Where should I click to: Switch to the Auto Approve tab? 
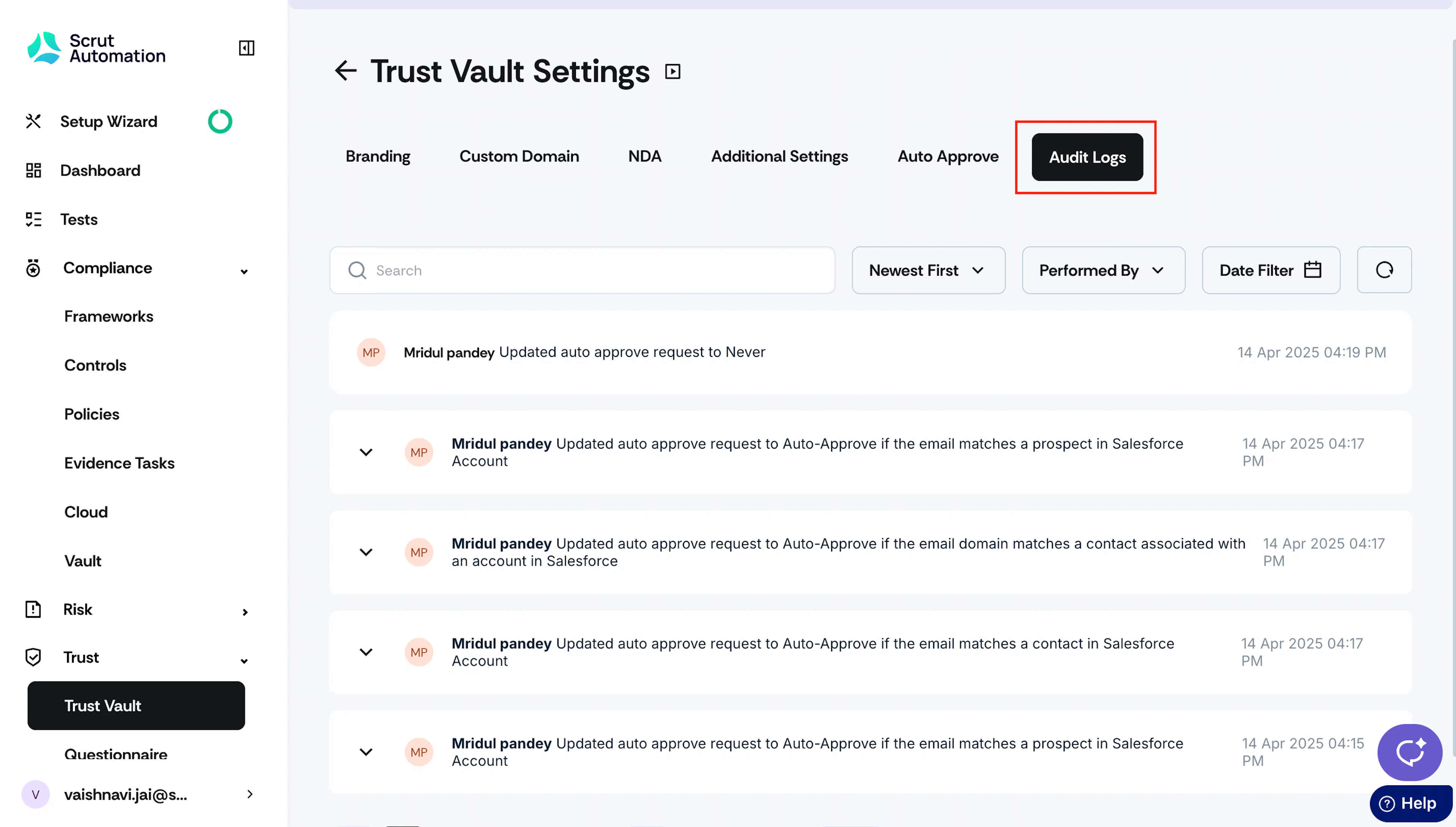[x=948, y=157]
